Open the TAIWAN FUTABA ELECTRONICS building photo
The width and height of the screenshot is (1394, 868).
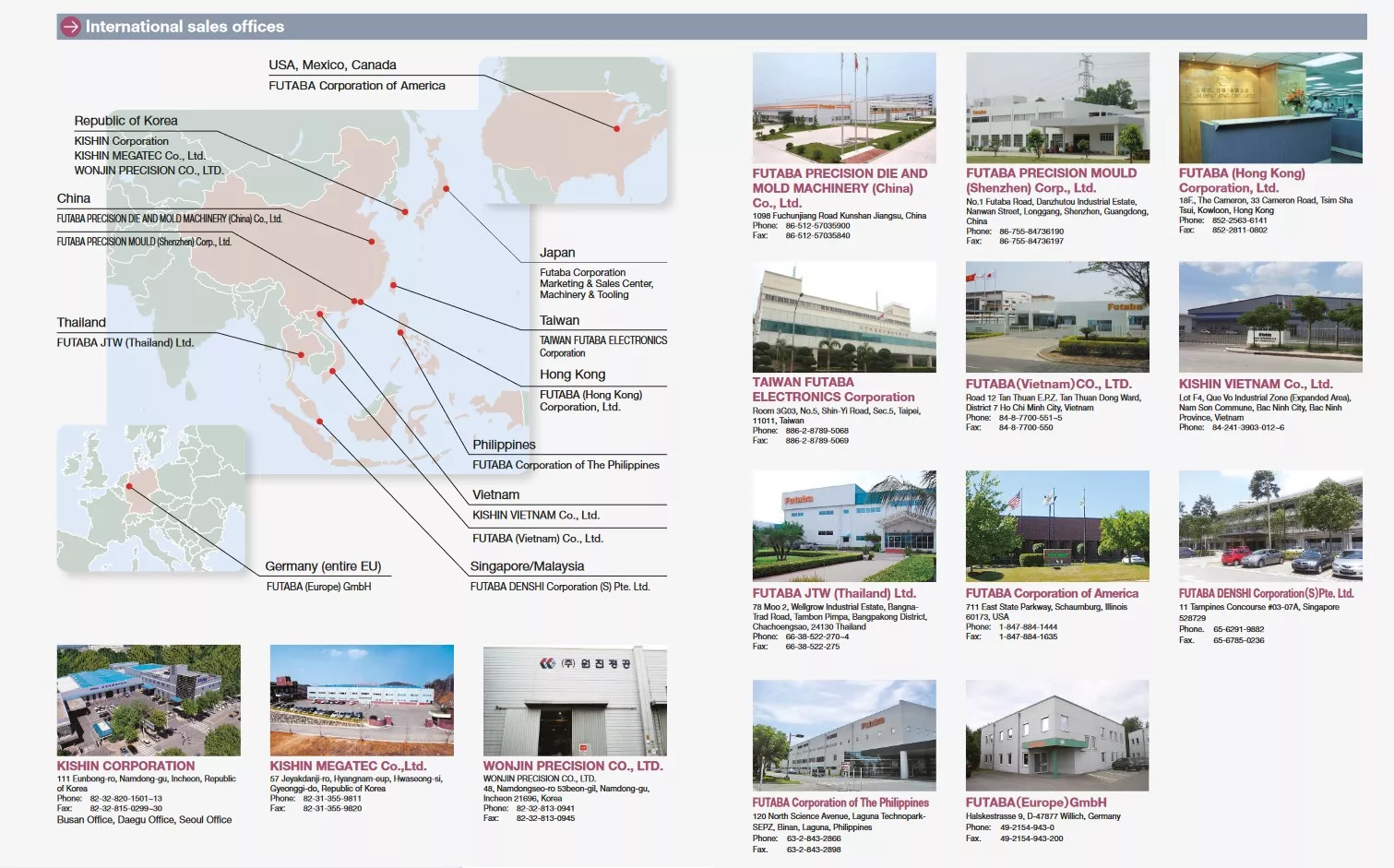pyautogui.click(x=844, y=317)
